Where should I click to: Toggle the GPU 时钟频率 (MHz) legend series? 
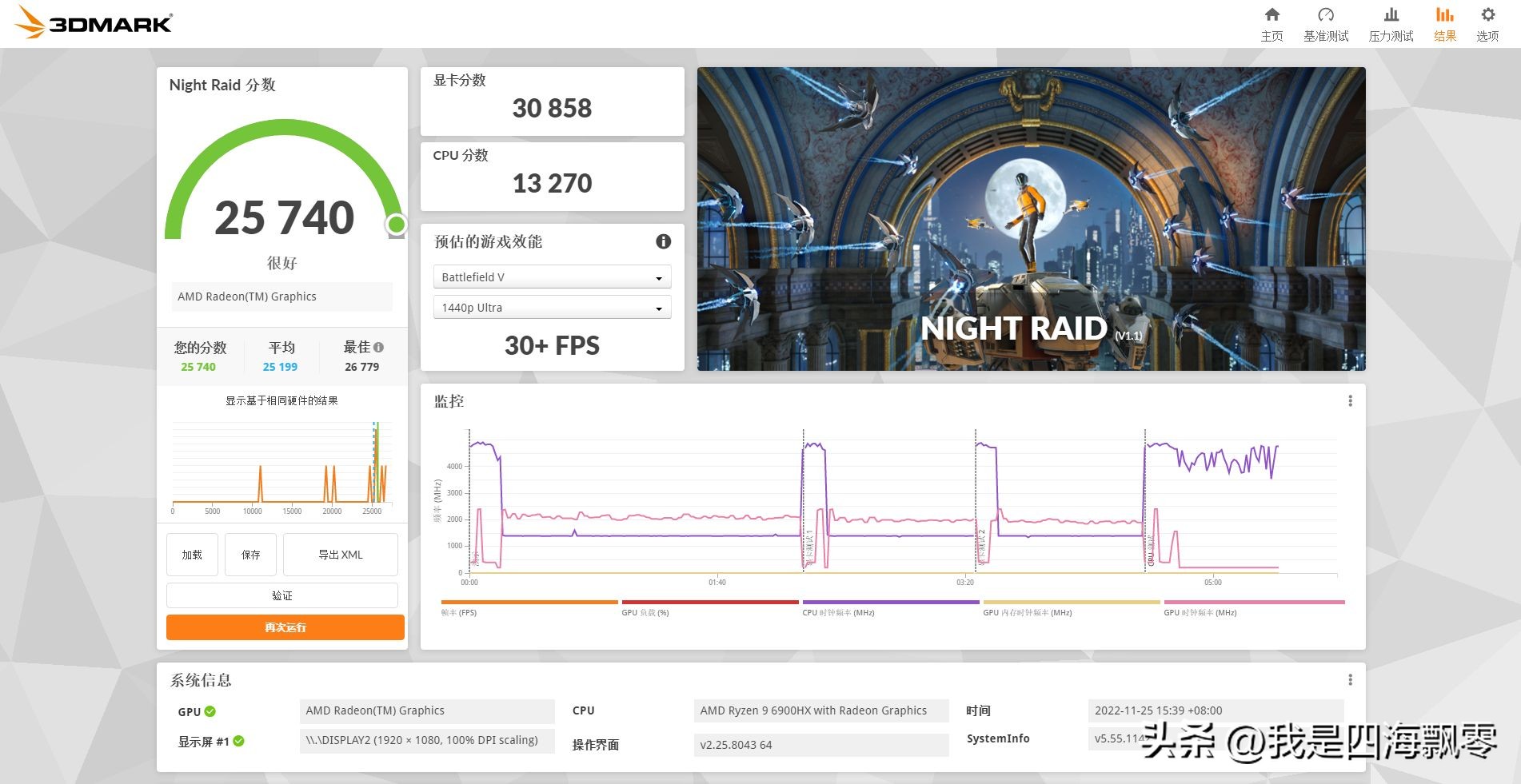(x=1254, y=607)
